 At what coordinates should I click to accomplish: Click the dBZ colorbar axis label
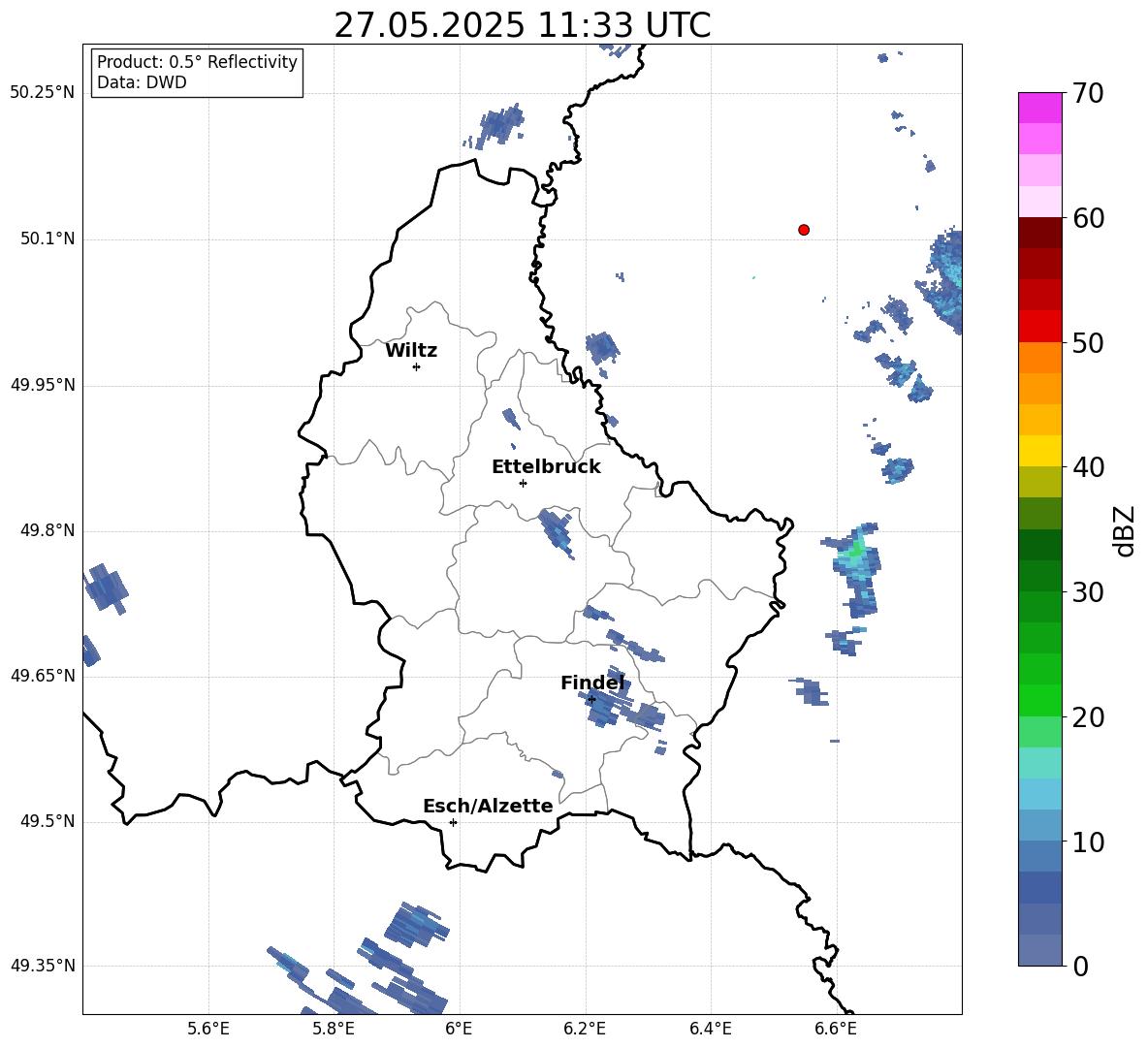point(1126,530)
